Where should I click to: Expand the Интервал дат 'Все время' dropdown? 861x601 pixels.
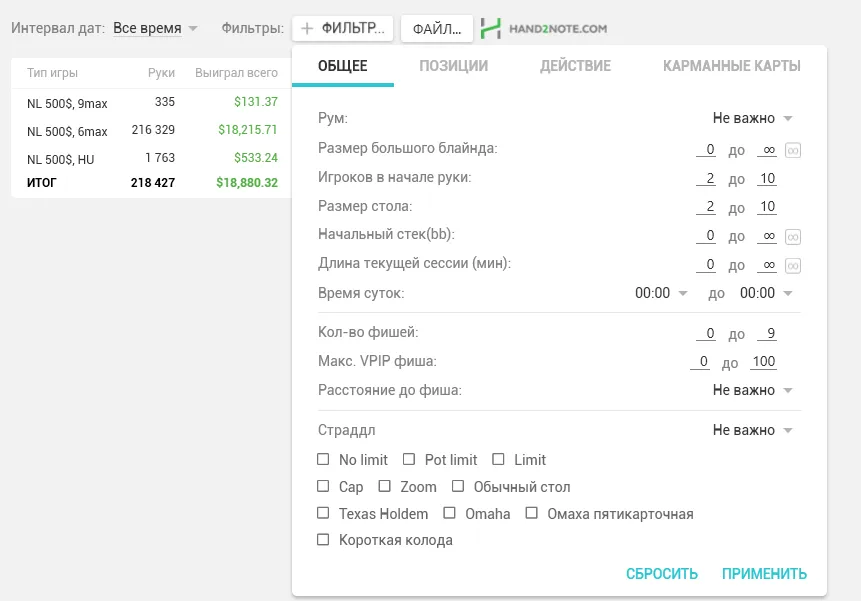[155, 28]
